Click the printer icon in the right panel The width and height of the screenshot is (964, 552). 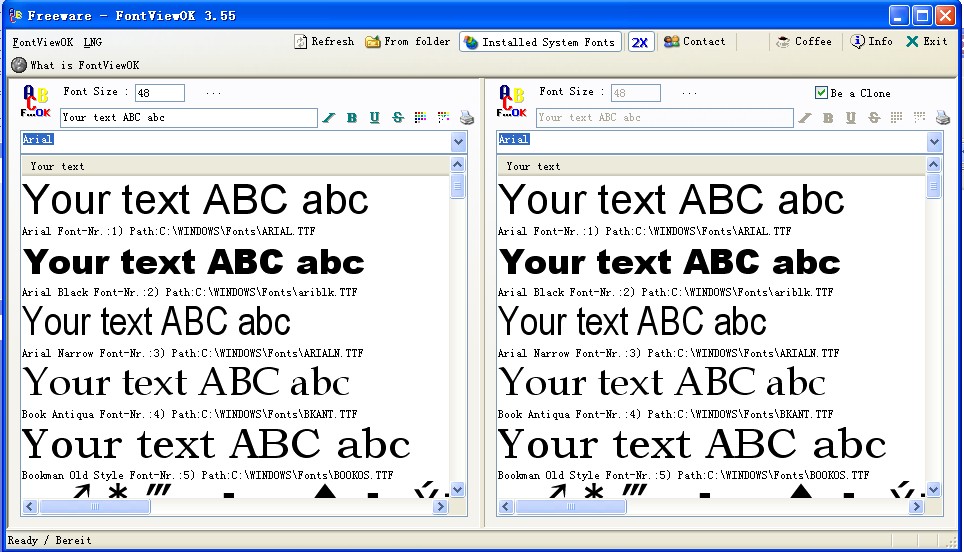[942, 118]
